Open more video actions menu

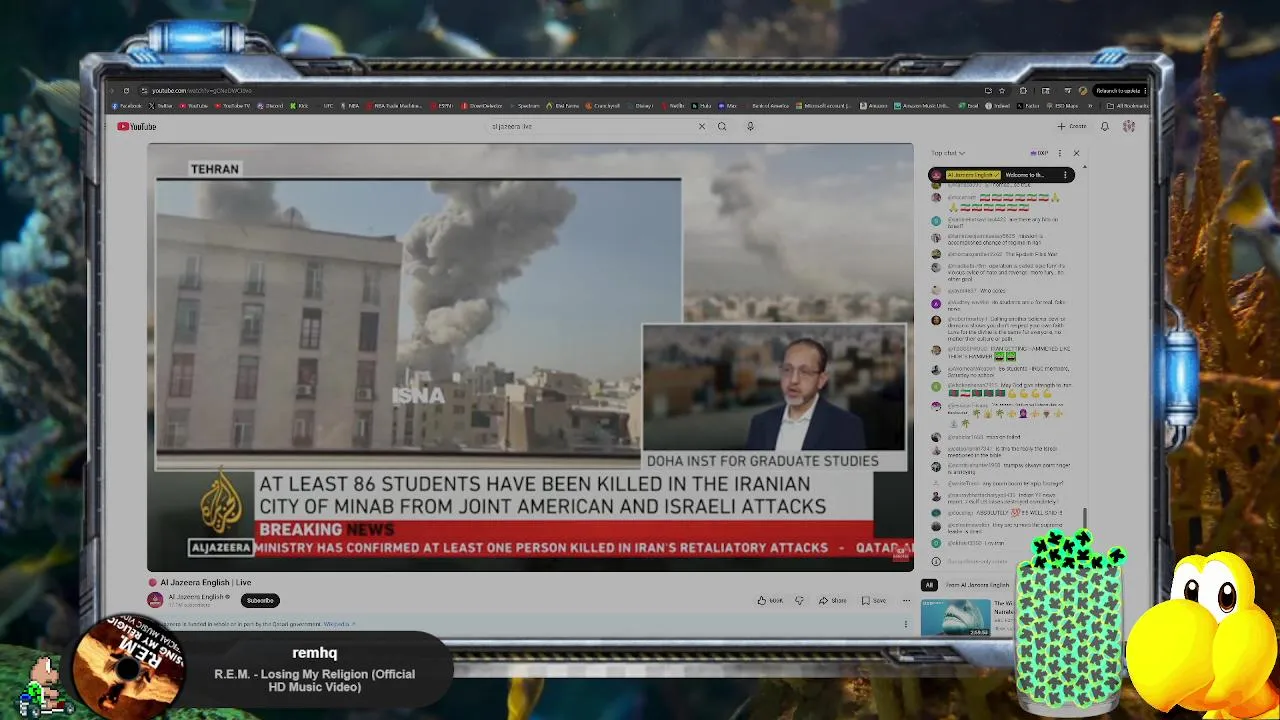[906, 600]
